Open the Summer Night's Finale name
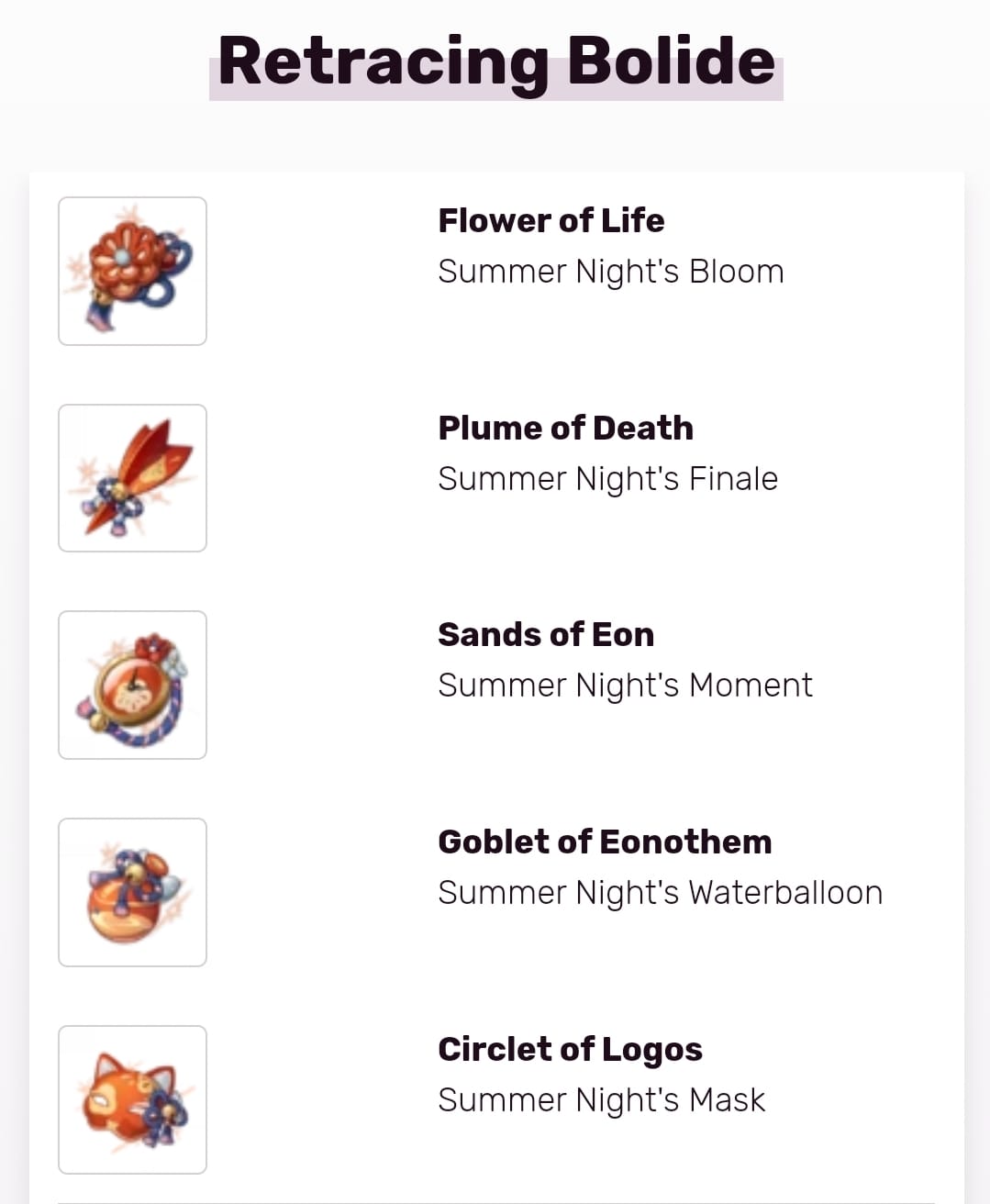Screen dimensions: 990x1204 tap(607, 479)
